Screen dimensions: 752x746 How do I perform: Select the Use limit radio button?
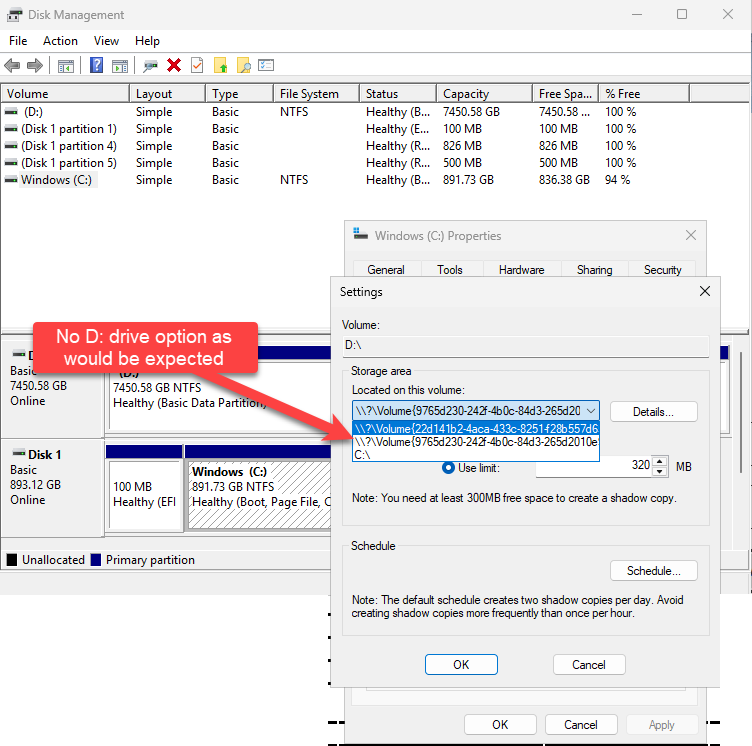click(448, 468)
